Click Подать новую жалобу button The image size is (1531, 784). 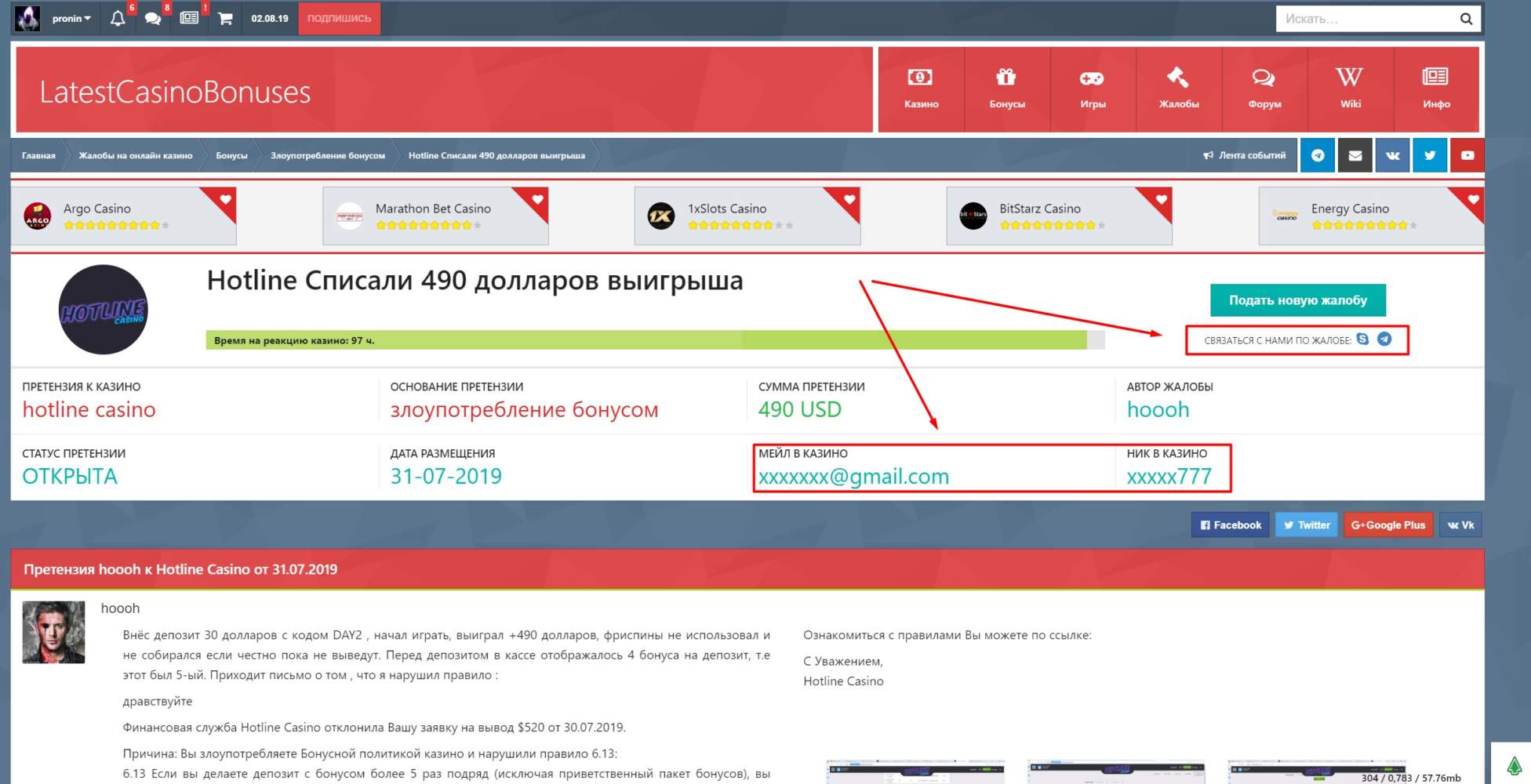click(1297, 300)
